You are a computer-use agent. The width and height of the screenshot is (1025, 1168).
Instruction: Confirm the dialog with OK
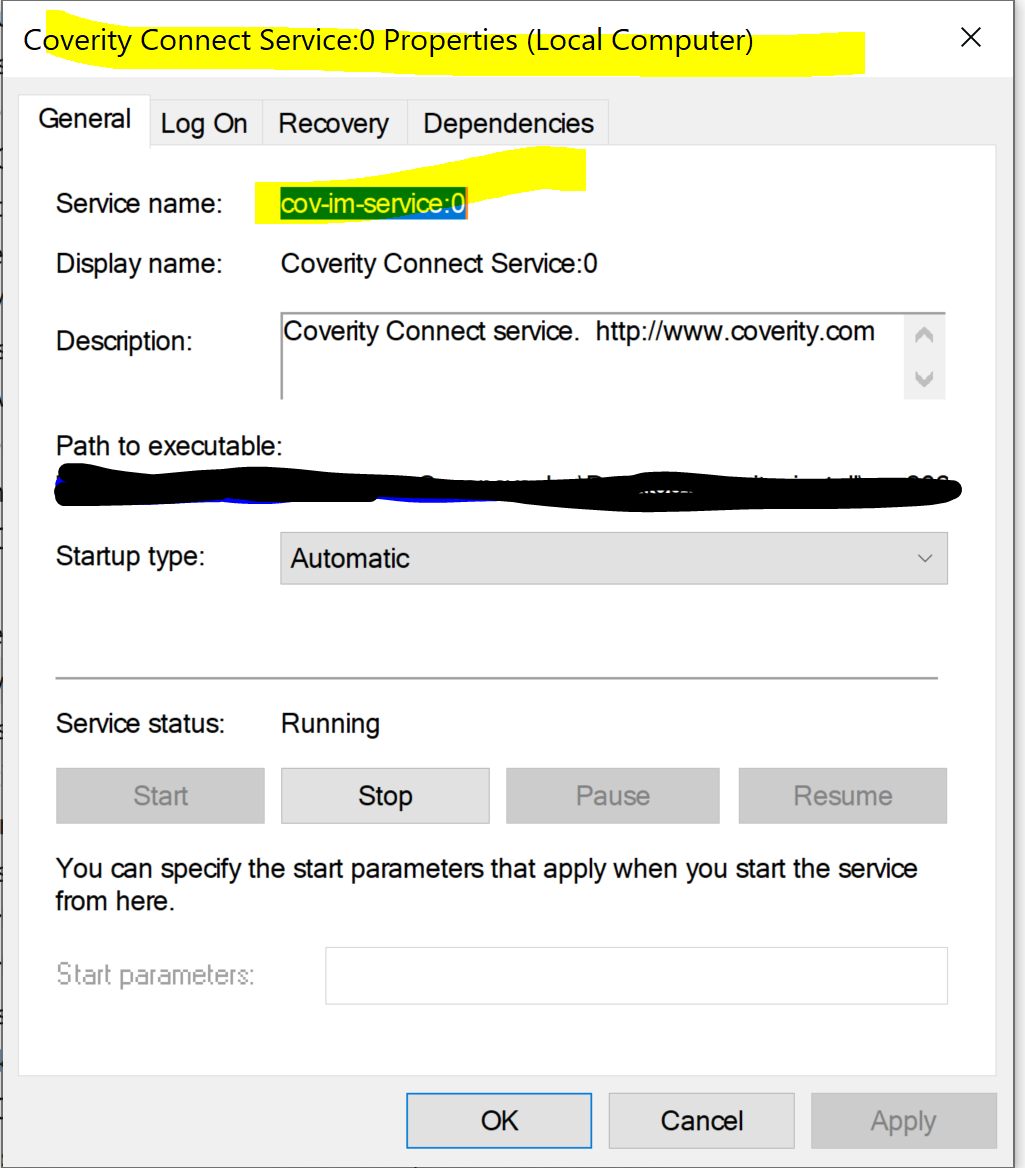click(499, 1121)
